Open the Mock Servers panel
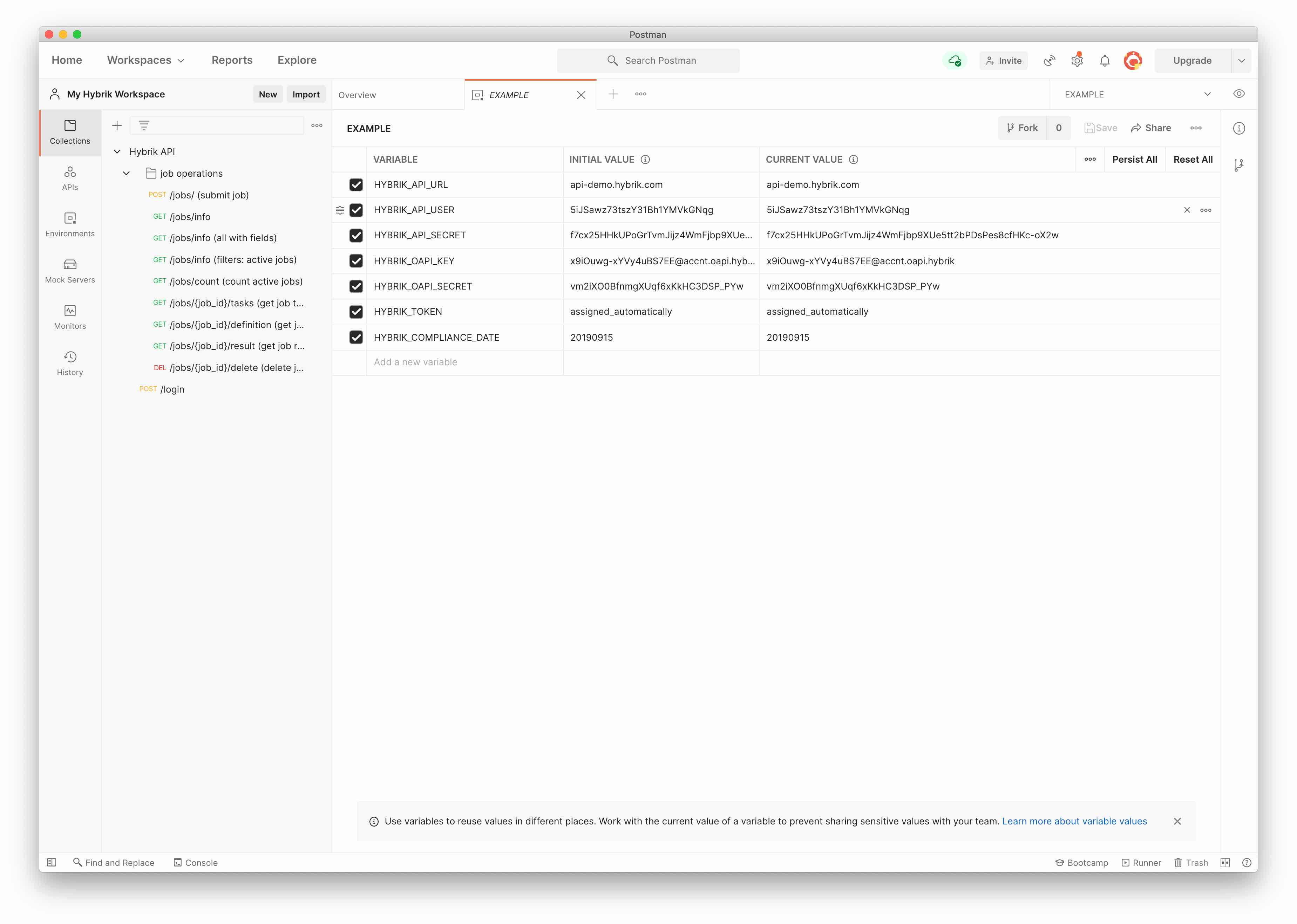The image size is (1297, 924). (x=70, y=271)
